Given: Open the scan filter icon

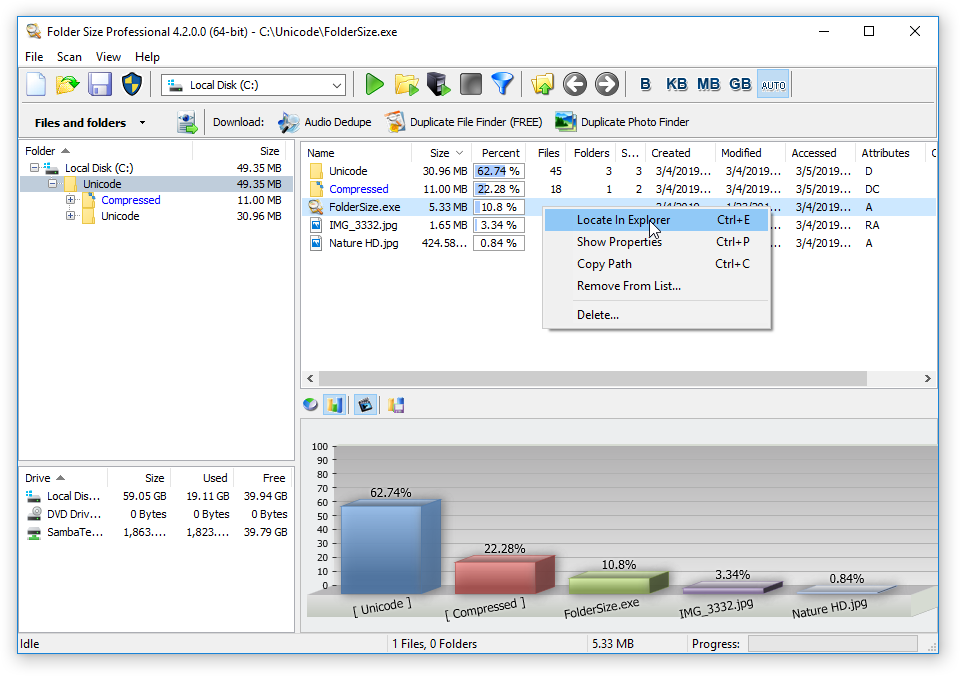Looking at the screenshot, I should point(503,85).
